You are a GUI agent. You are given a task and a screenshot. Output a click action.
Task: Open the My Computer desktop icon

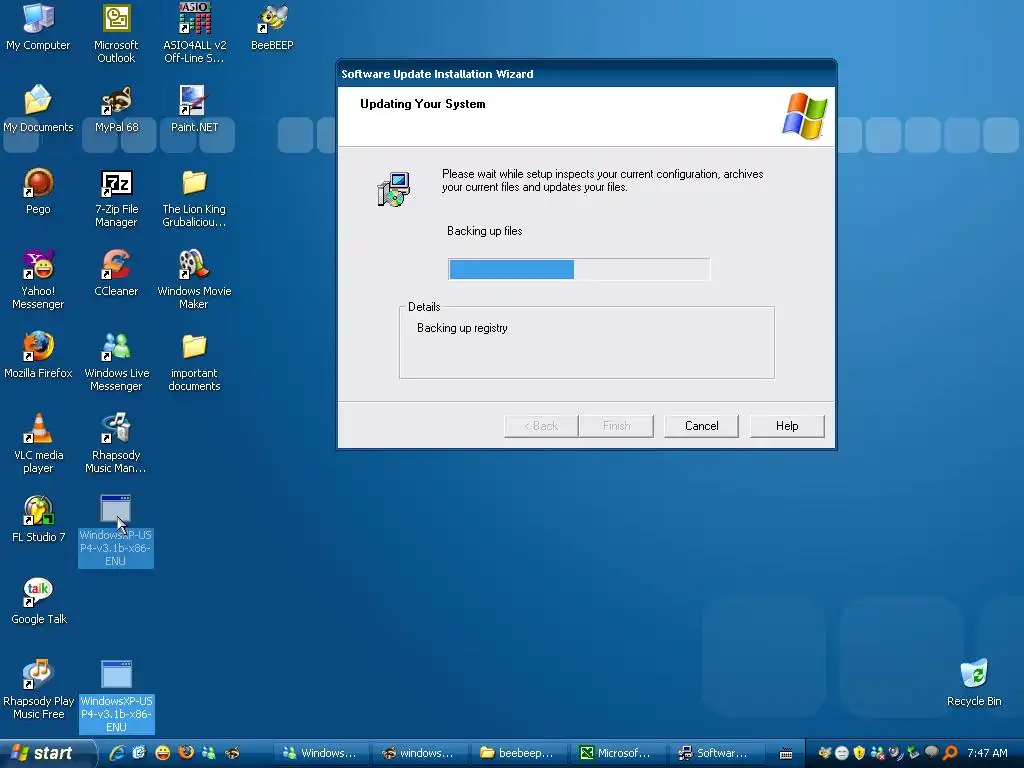coord(38,27)
